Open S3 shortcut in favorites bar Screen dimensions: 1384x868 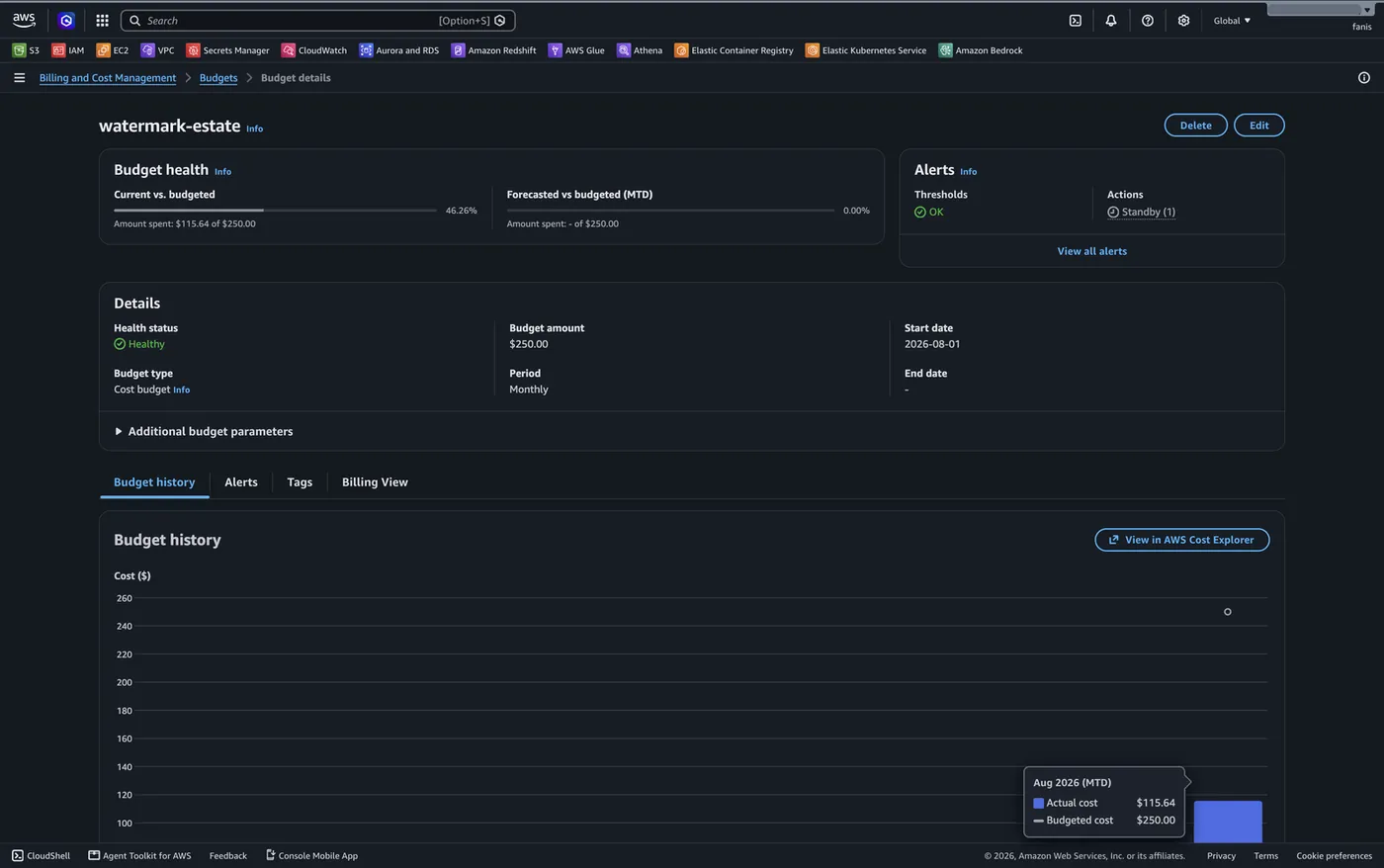pos(27,50)
